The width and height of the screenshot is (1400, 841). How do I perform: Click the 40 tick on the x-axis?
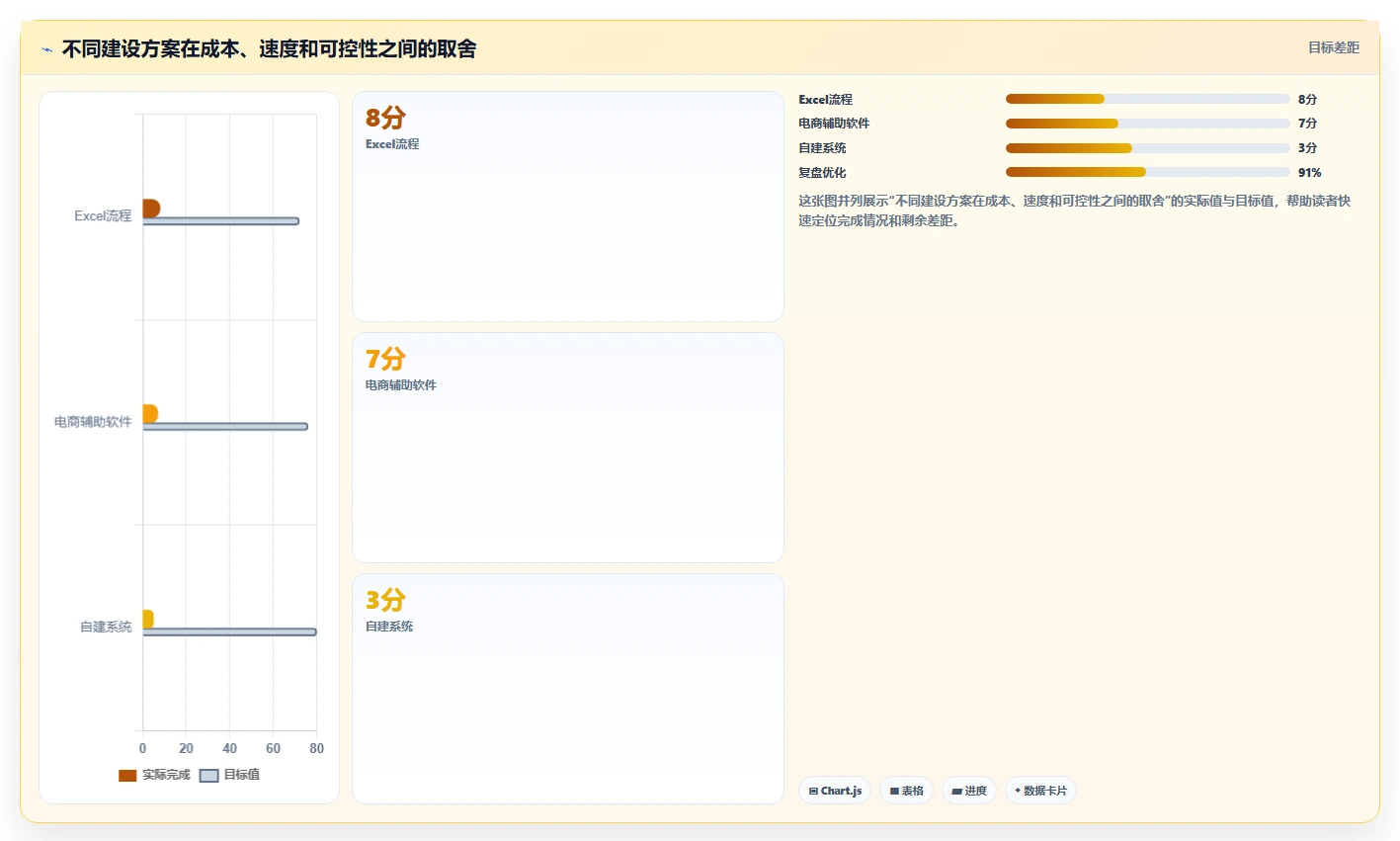pyautogui.click(x=229, y=748)
